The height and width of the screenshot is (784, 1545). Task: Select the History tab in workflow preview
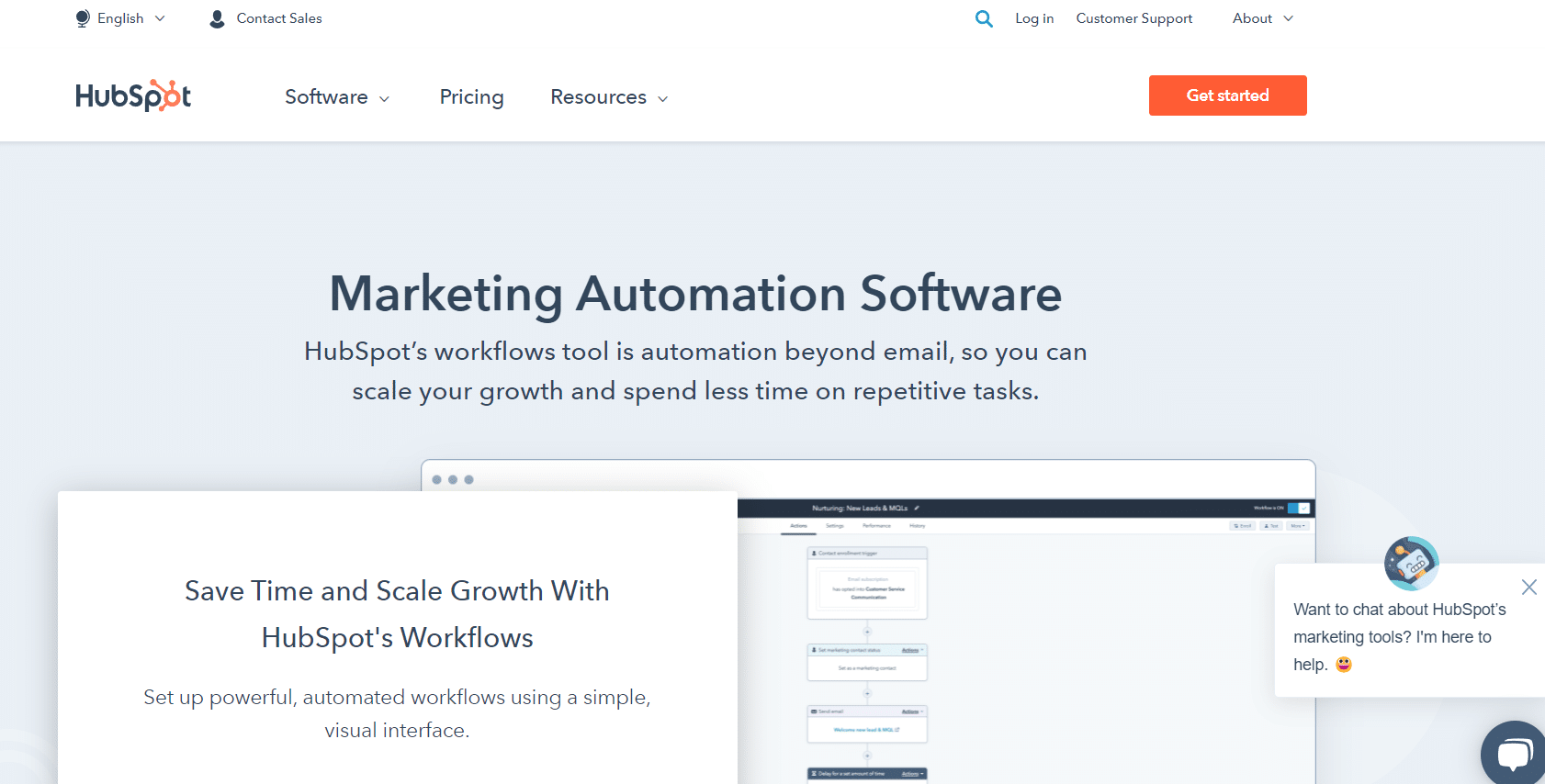[918, 526]
